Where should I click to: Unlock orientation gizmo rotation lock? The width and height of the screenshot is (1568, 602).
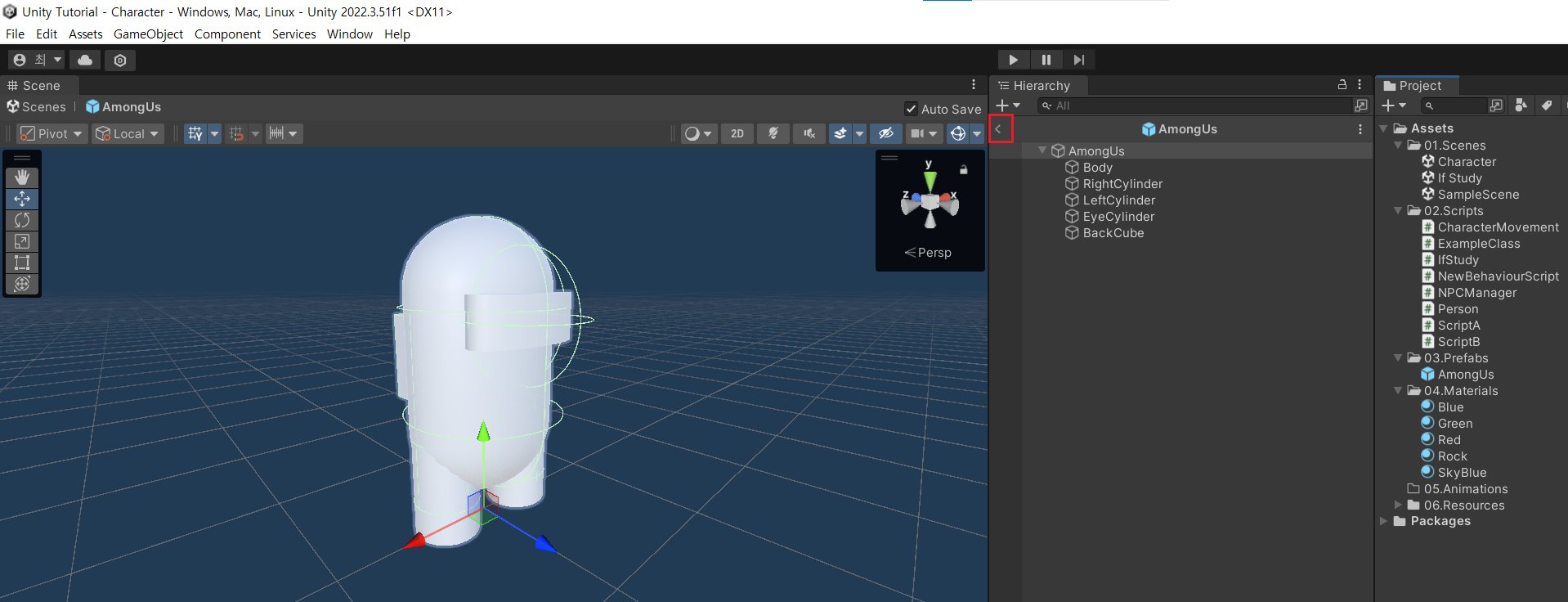[964, 169]
